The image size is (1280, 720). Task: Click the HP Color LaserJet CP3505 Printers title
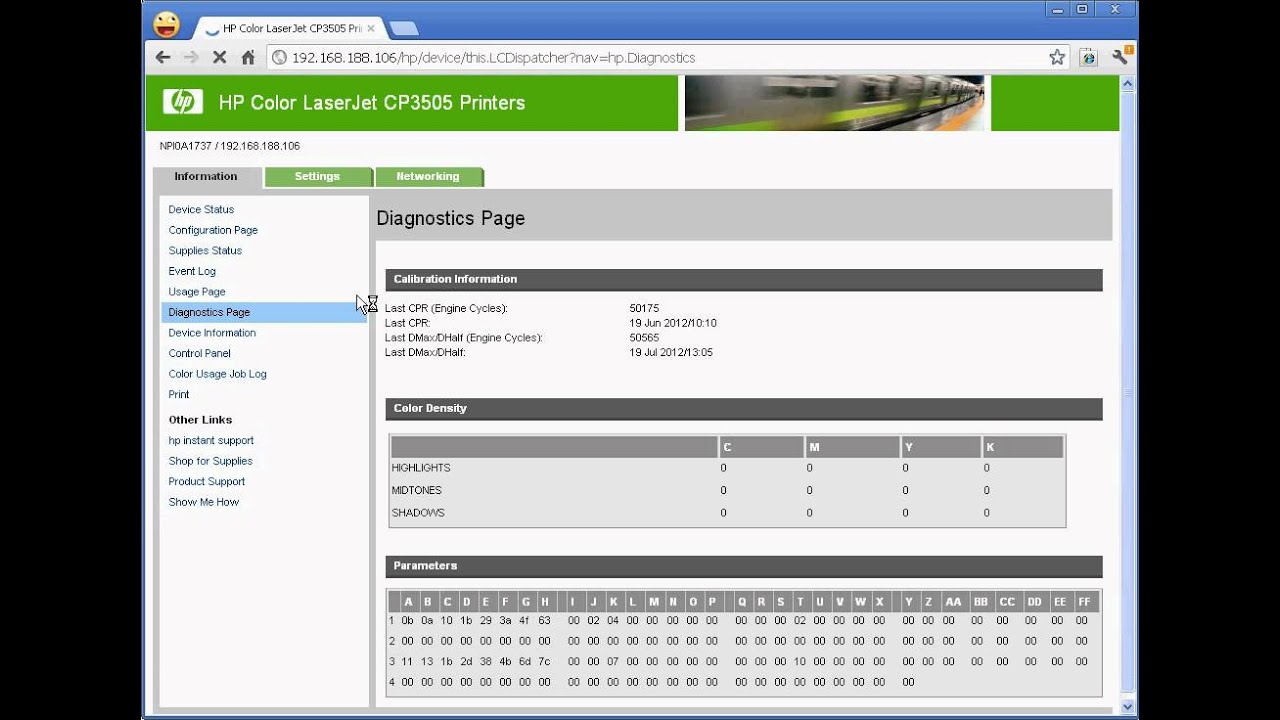pos(372,103)
